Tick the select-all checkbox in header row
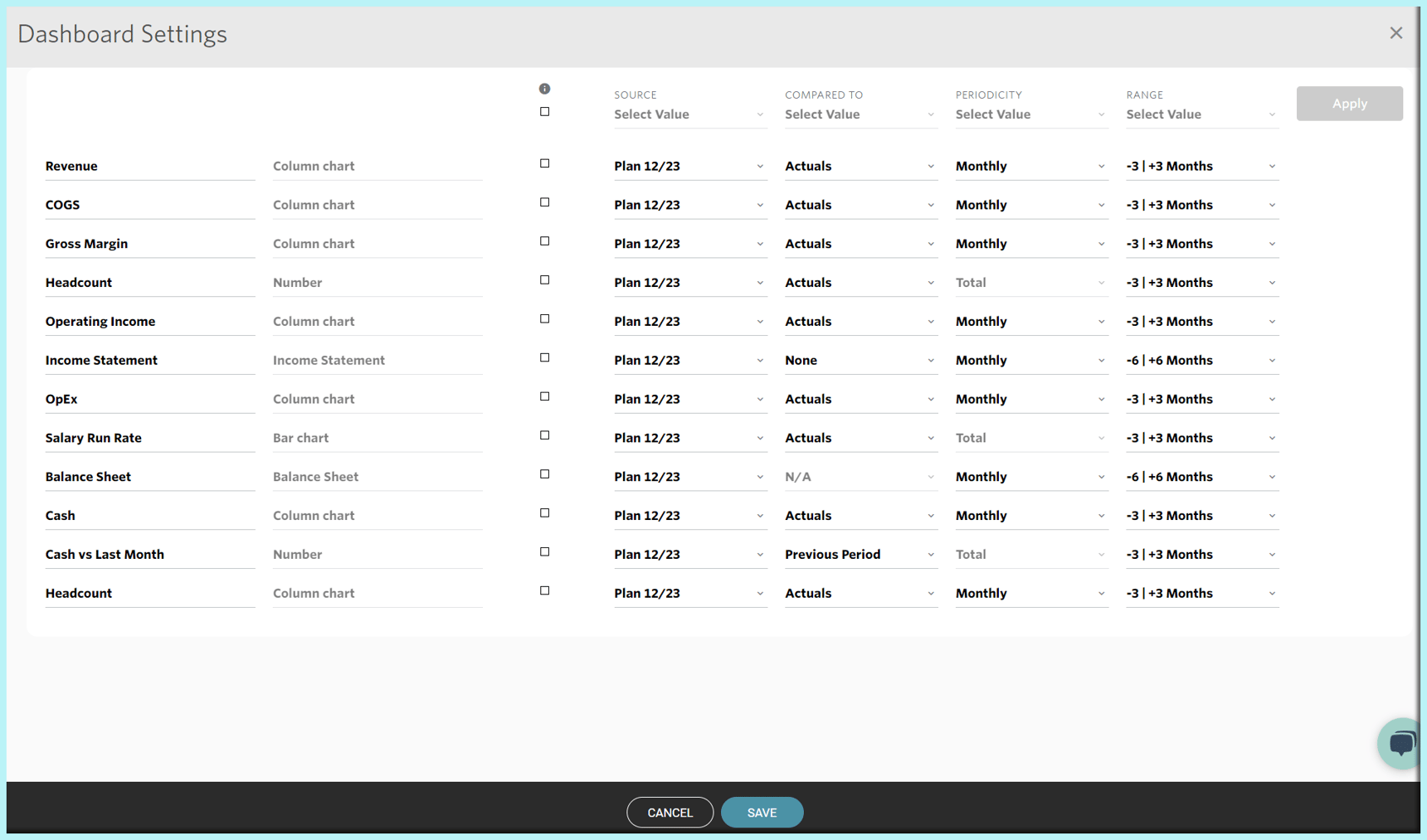This screenshot has width=1427, height=840. (544, 112)
